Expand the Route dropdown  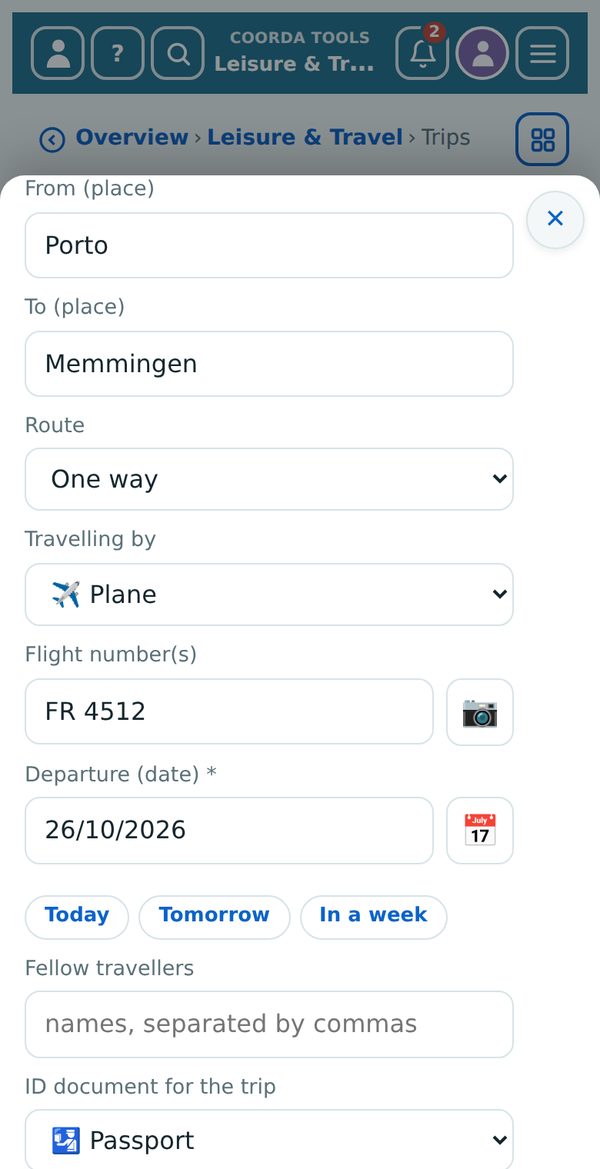[269, 479]
